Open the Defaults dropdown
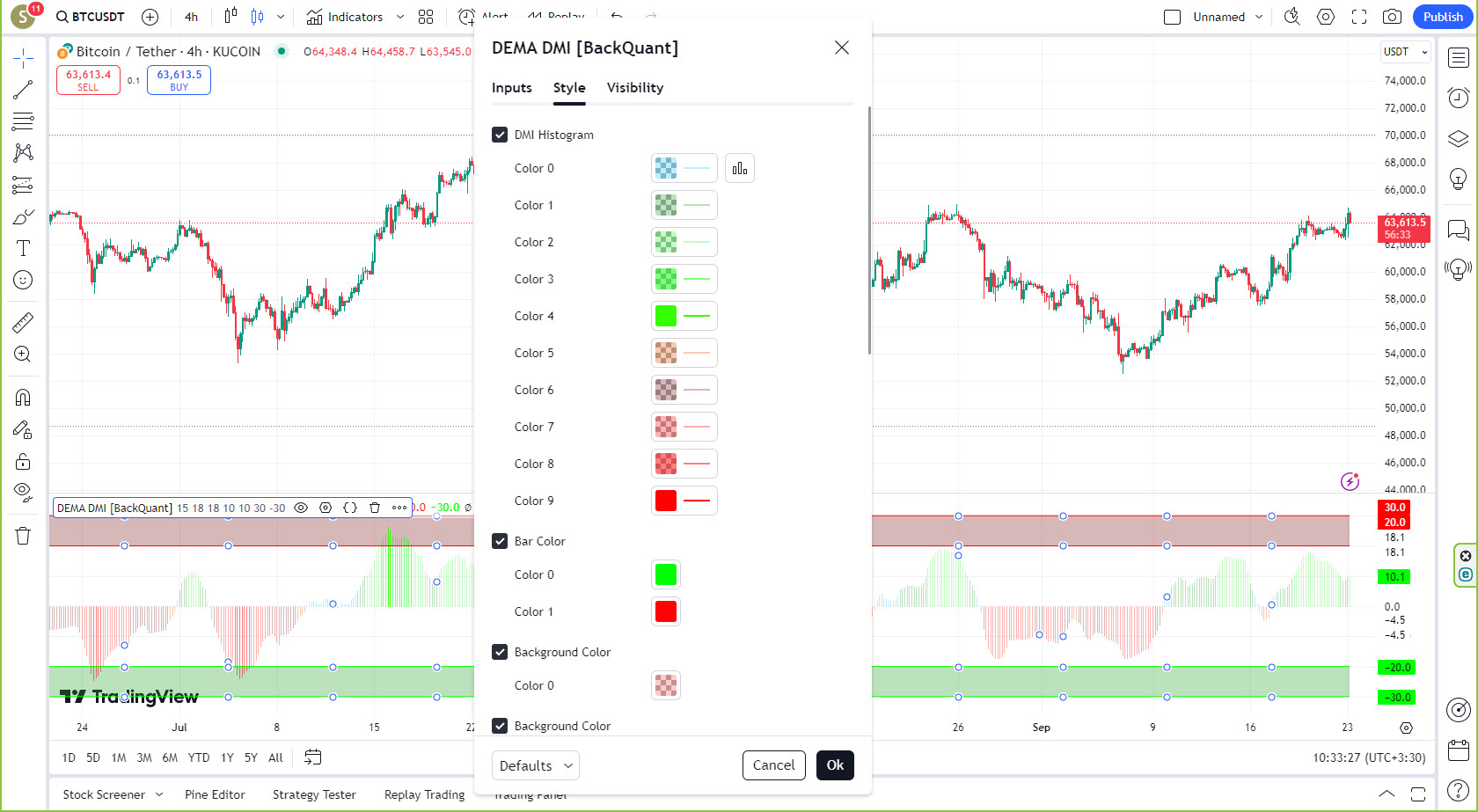1478x812 pixels. tap(535, 765)
